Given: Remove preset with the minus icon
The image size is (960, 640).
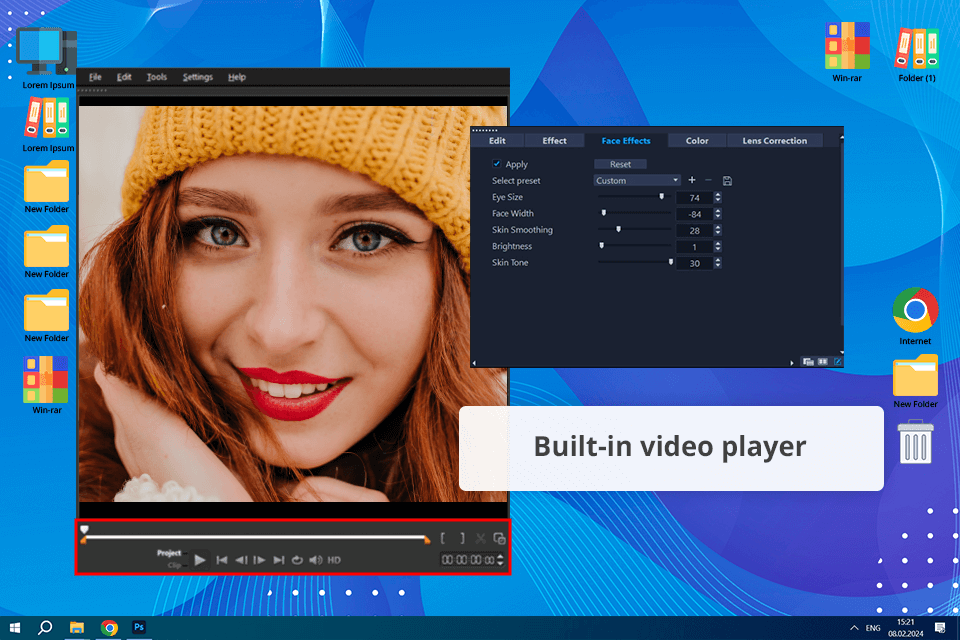Looking at the screenshot, I should [x=708, y=180].
